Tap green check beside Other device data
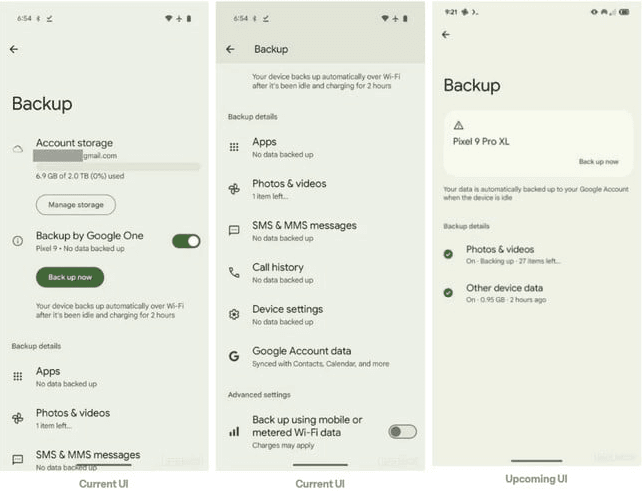The height and width of the screenshot is (493, 642). [x=448, y=293]
